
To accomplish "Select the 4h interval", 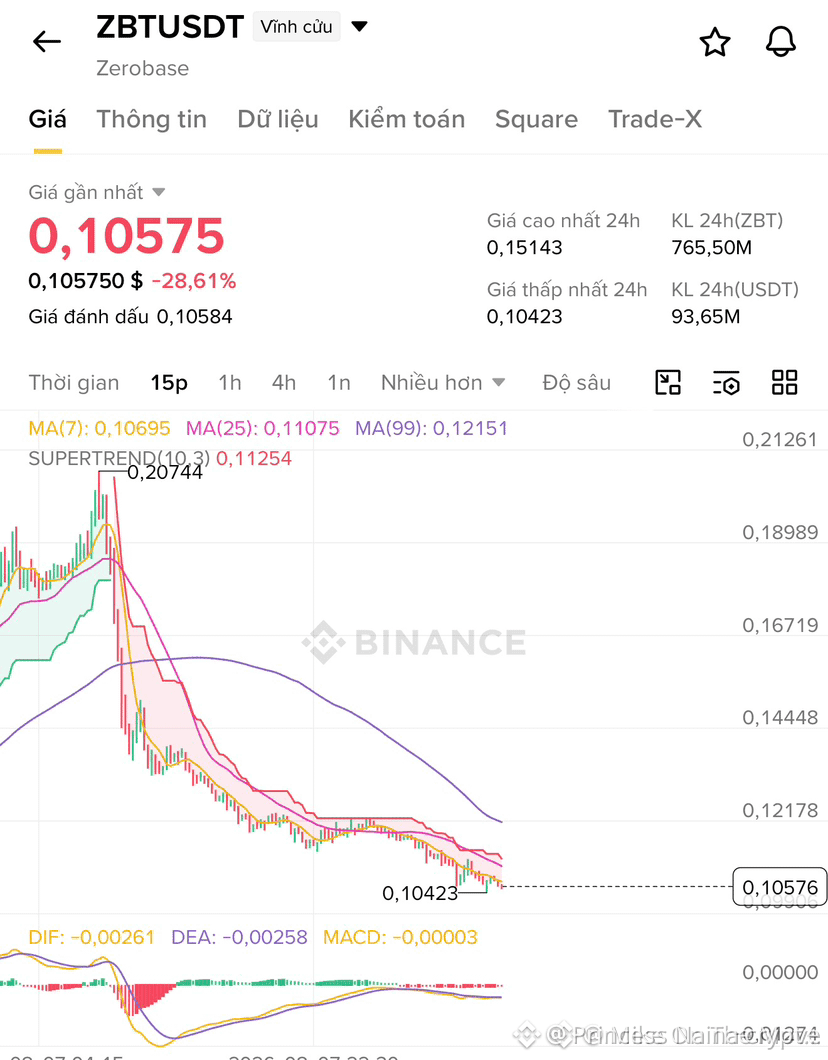I will pyautogui.click(x=284, y=383).
